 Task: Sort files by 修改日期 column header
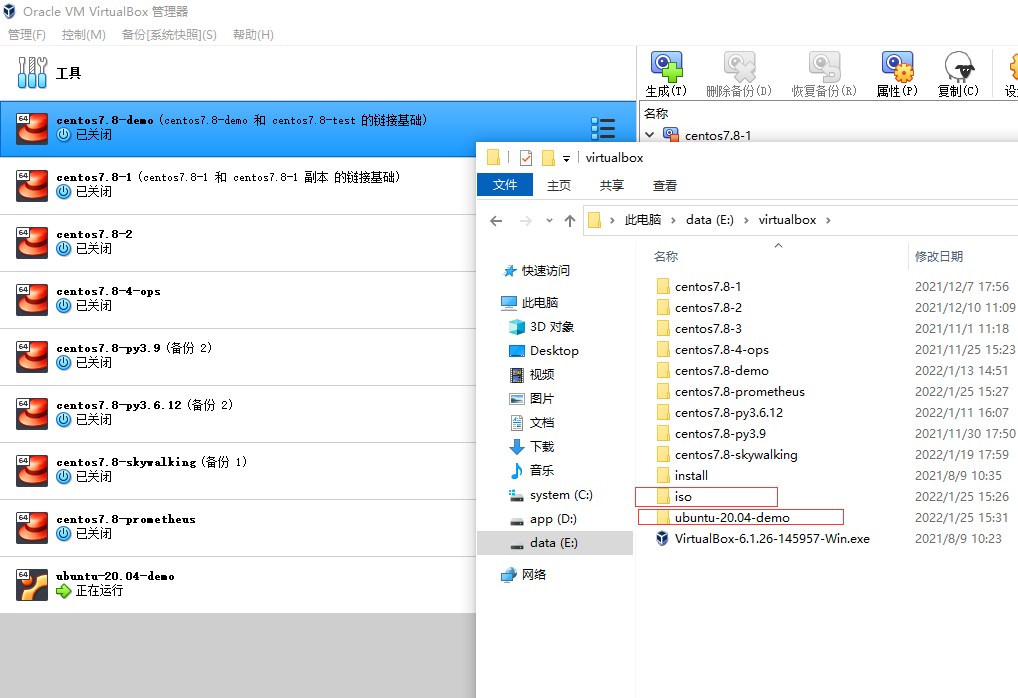(939, 256)
